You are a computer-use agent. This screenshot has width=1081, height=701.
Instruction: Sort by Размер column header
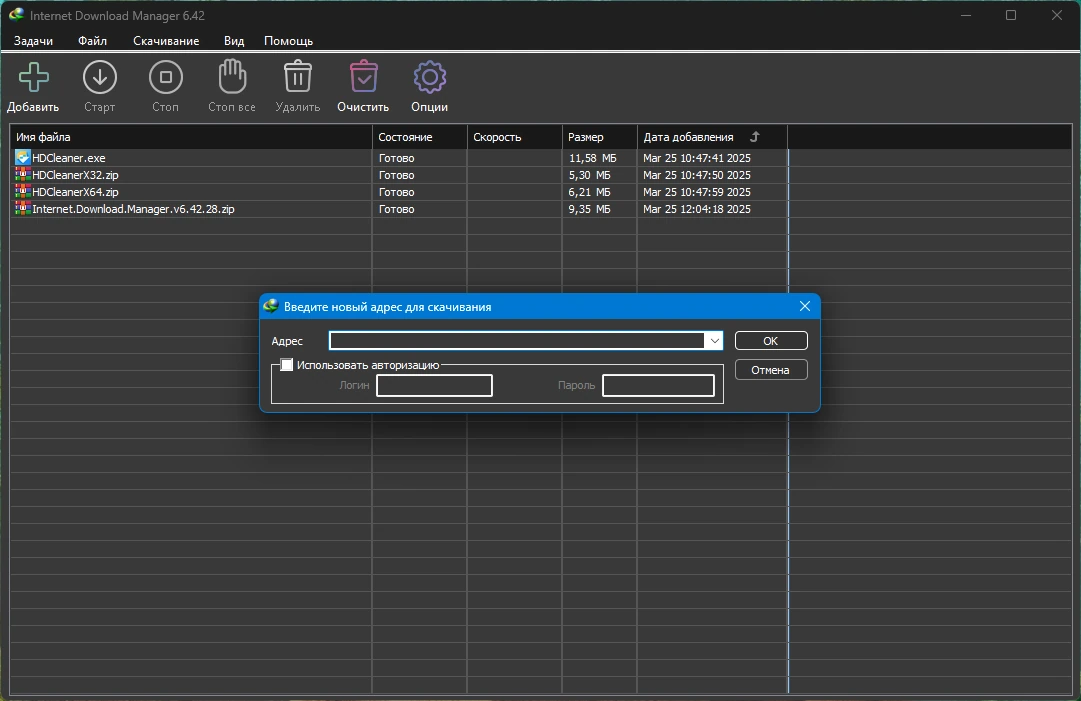600,136
